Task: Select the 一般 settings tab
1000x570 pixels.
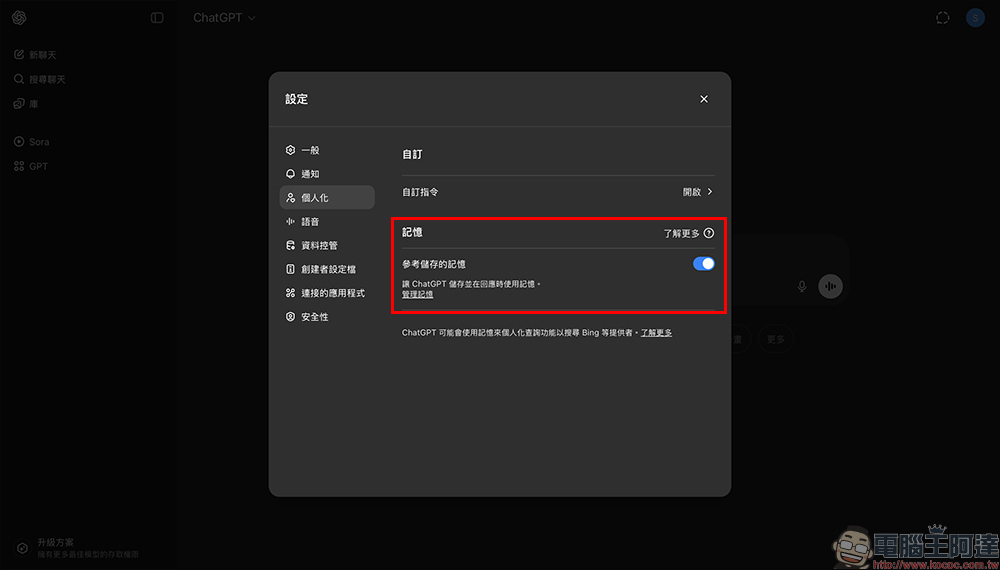Action: (x=327, y=150)
